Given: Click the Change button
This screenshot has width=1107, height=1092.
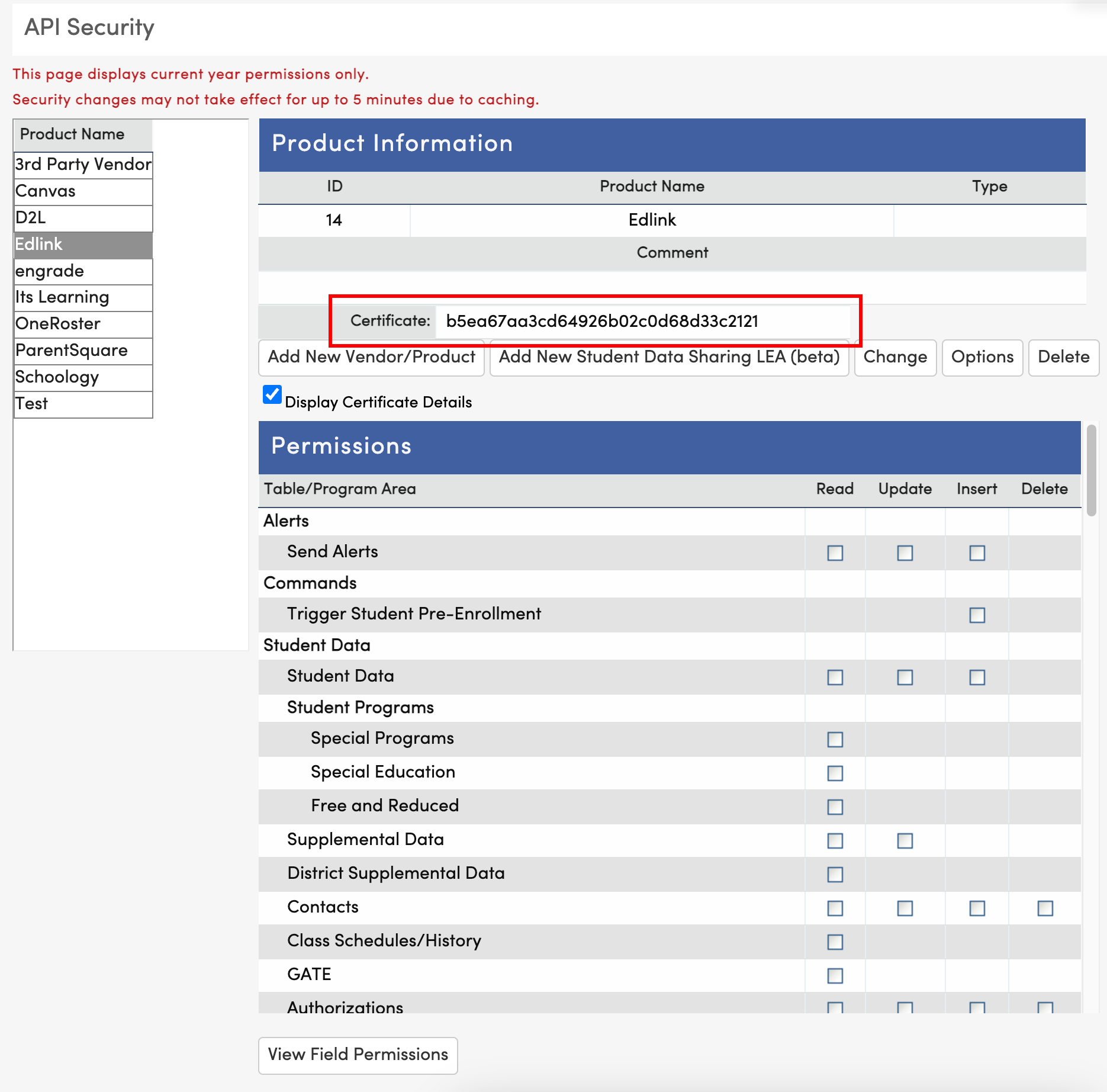Looking at the screenshot, I should point(895,357).
